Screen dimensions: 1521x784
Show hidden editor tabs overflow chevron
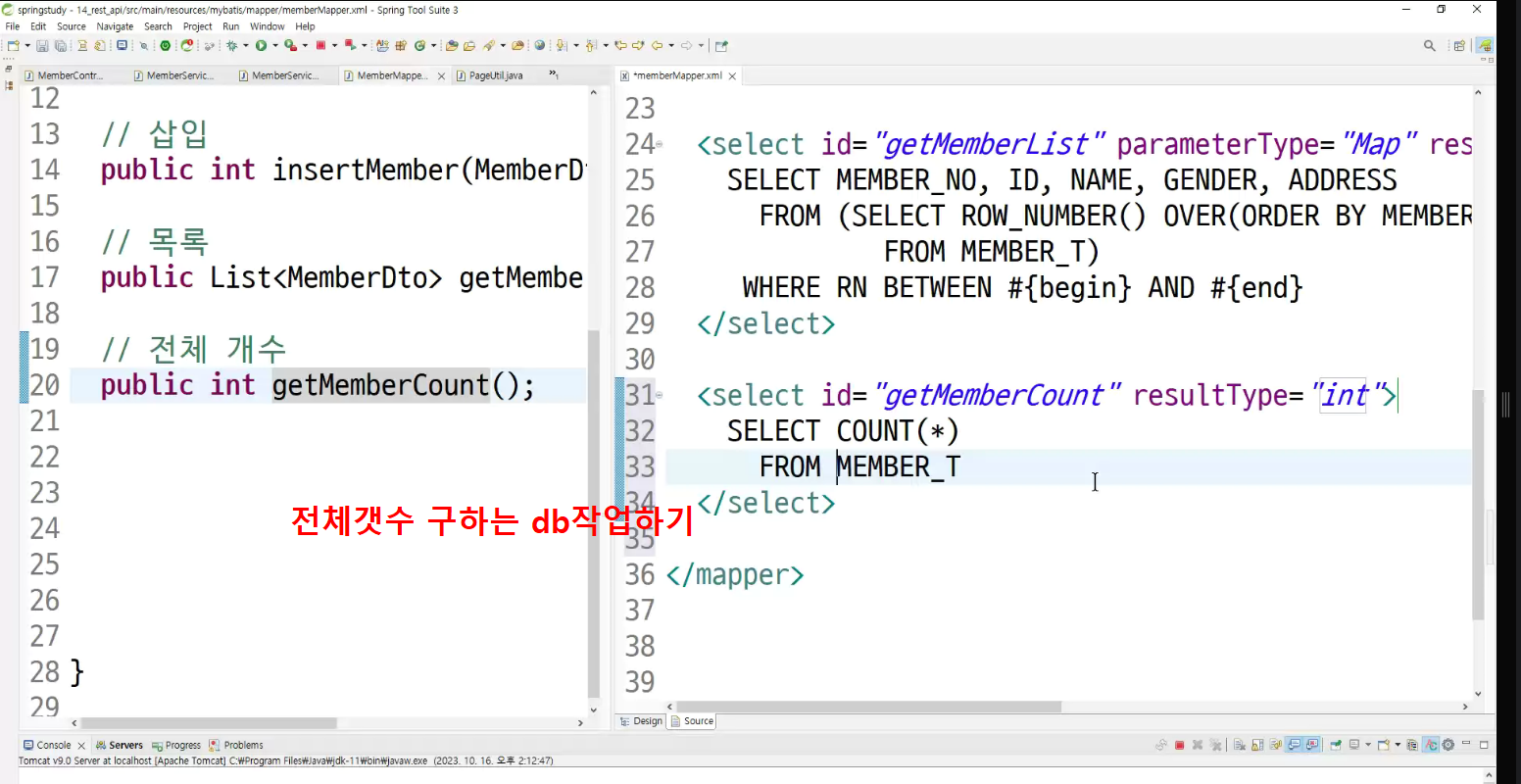pyautogui.click(x=554, y=74)
